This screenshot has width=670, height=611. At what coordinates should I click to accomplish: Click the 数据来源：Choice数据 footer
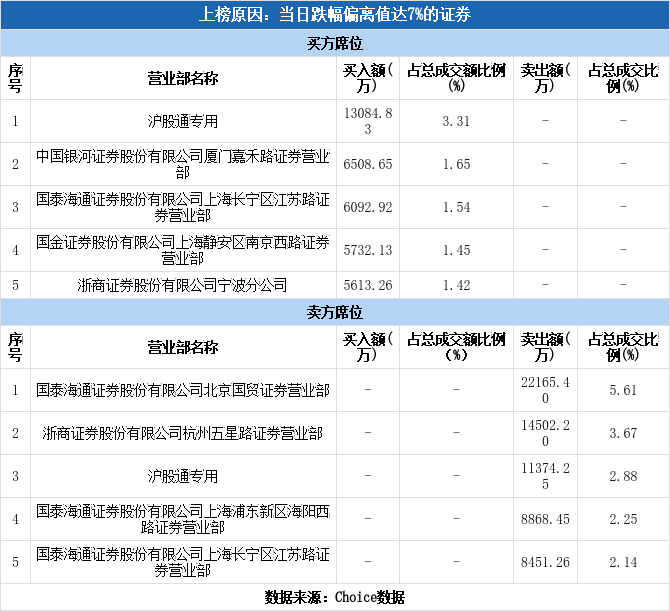tap(335, 597)
